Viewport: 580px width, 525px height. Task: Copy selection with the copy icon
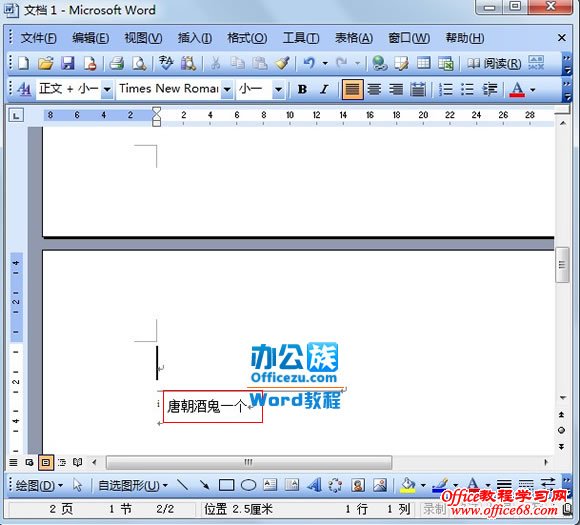coord(237,63)
